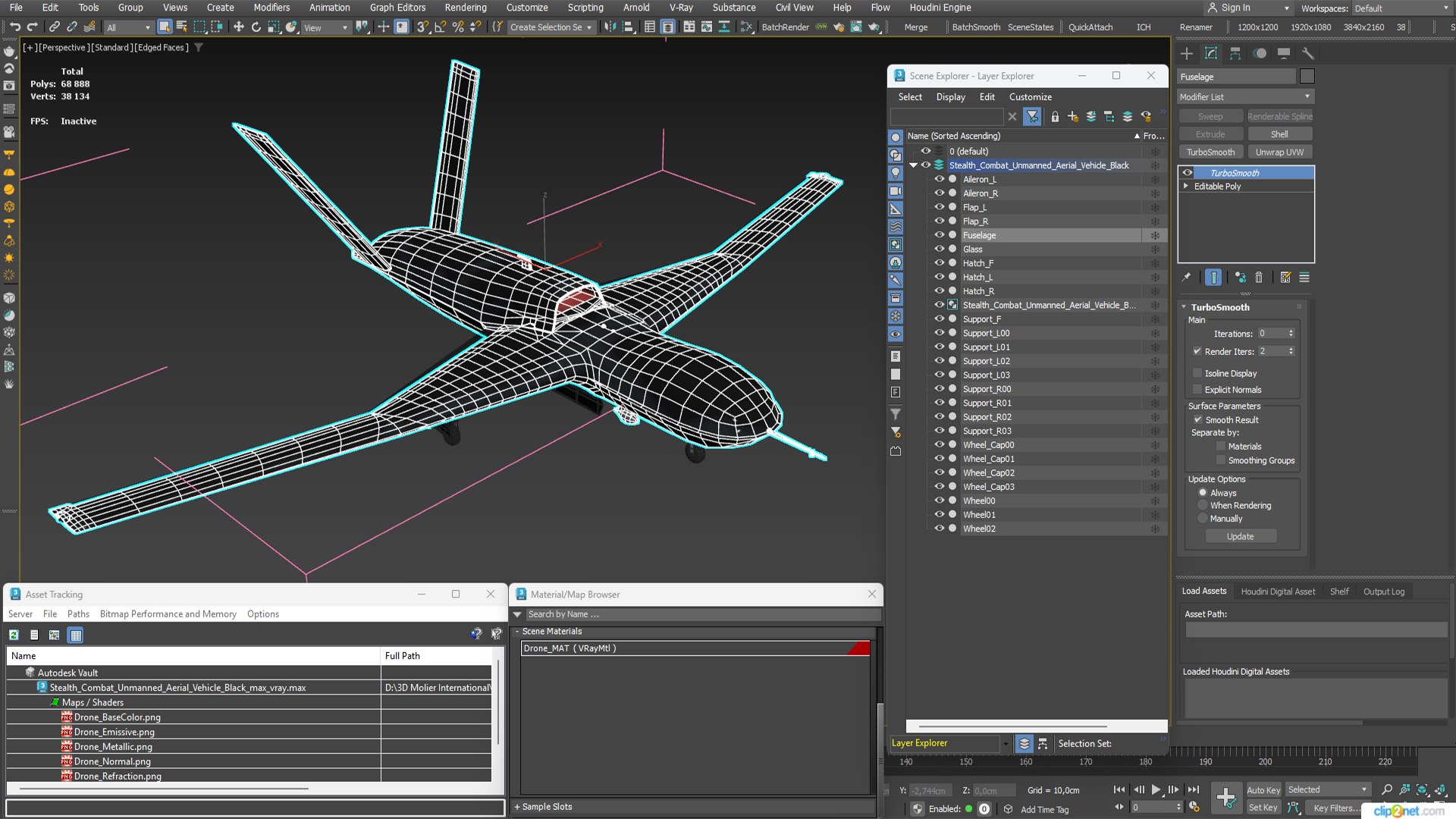Open Display menu in Scene Explorer
Screen dimensions: 1456x819
(x=950, y=97)
